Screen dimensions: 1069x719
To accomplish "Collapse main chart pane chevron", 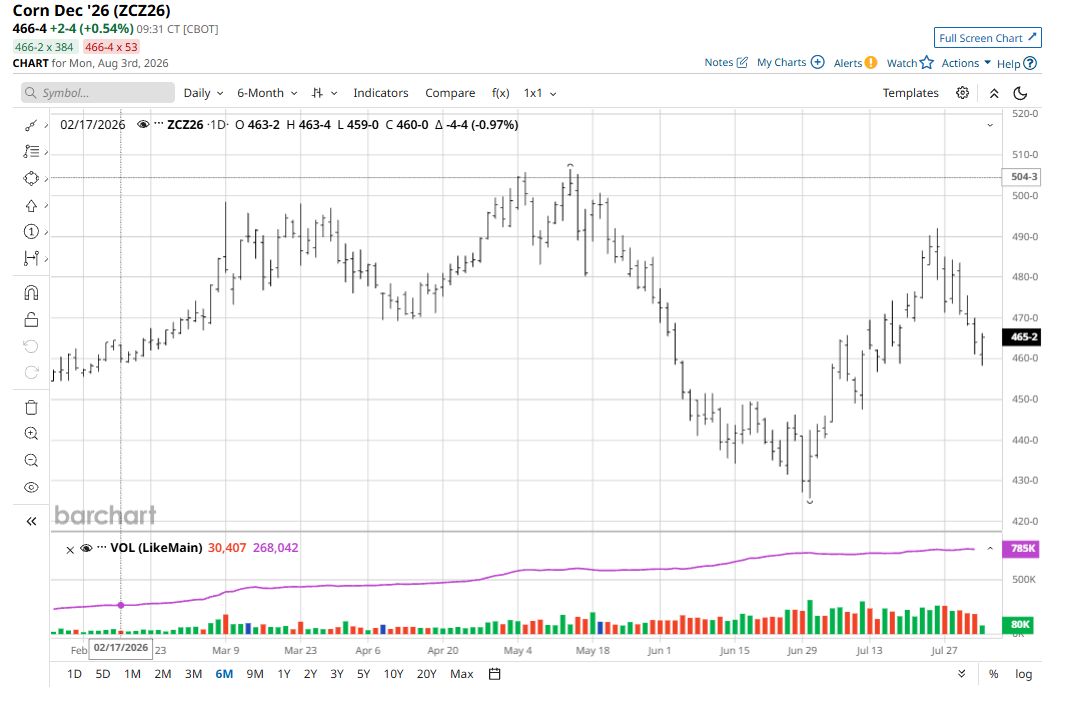I will tap(990, 125).
